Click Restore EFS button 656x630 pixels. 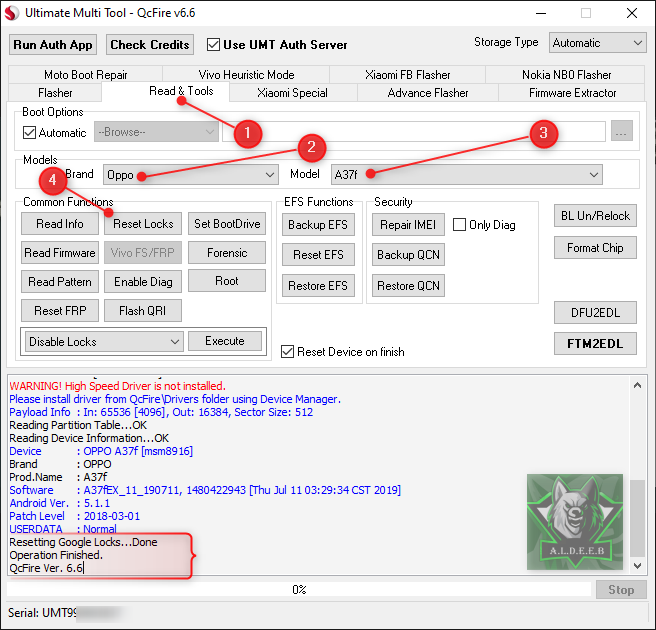tap(318, 286)
